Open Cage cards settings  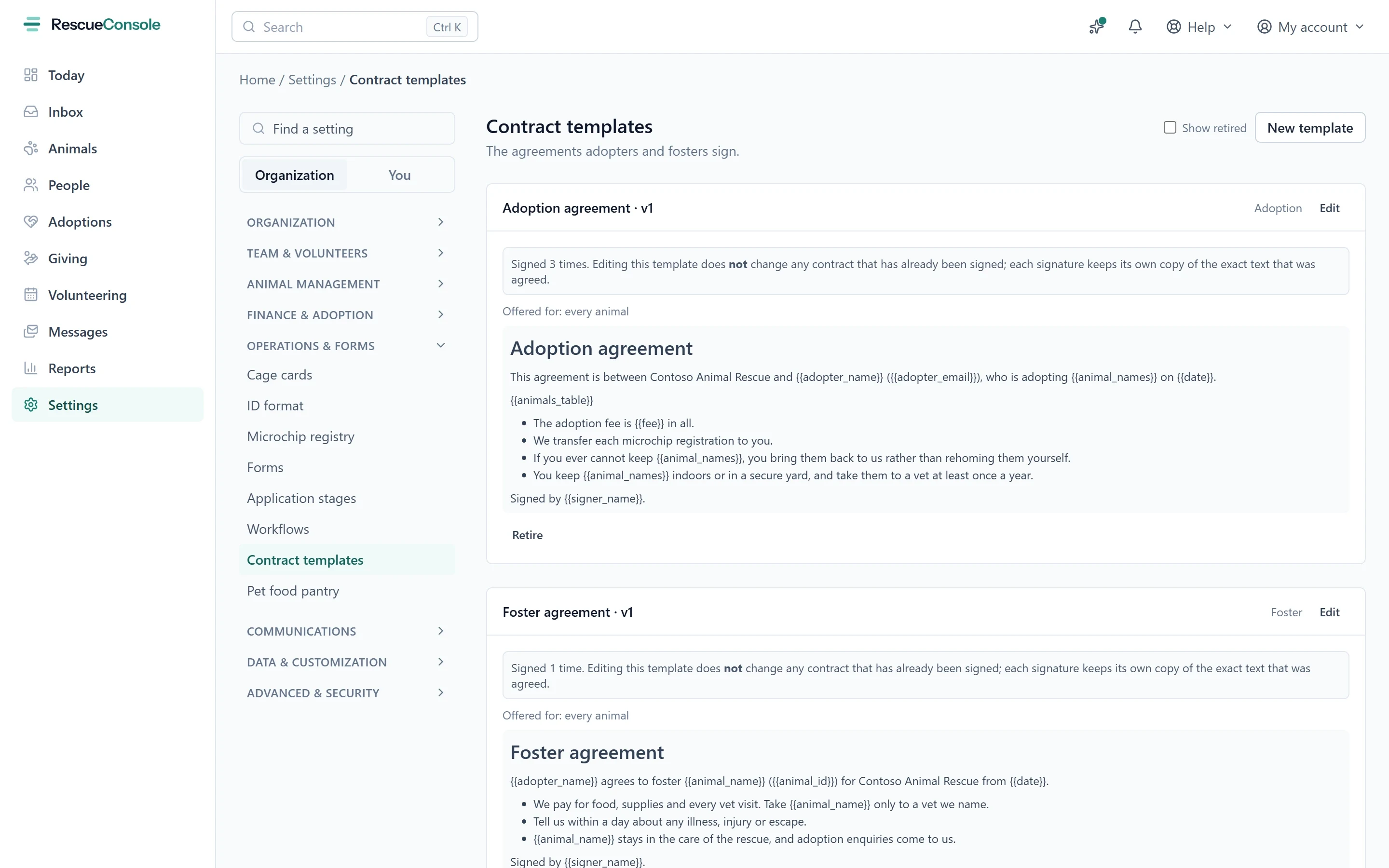(x=347, y=375)
